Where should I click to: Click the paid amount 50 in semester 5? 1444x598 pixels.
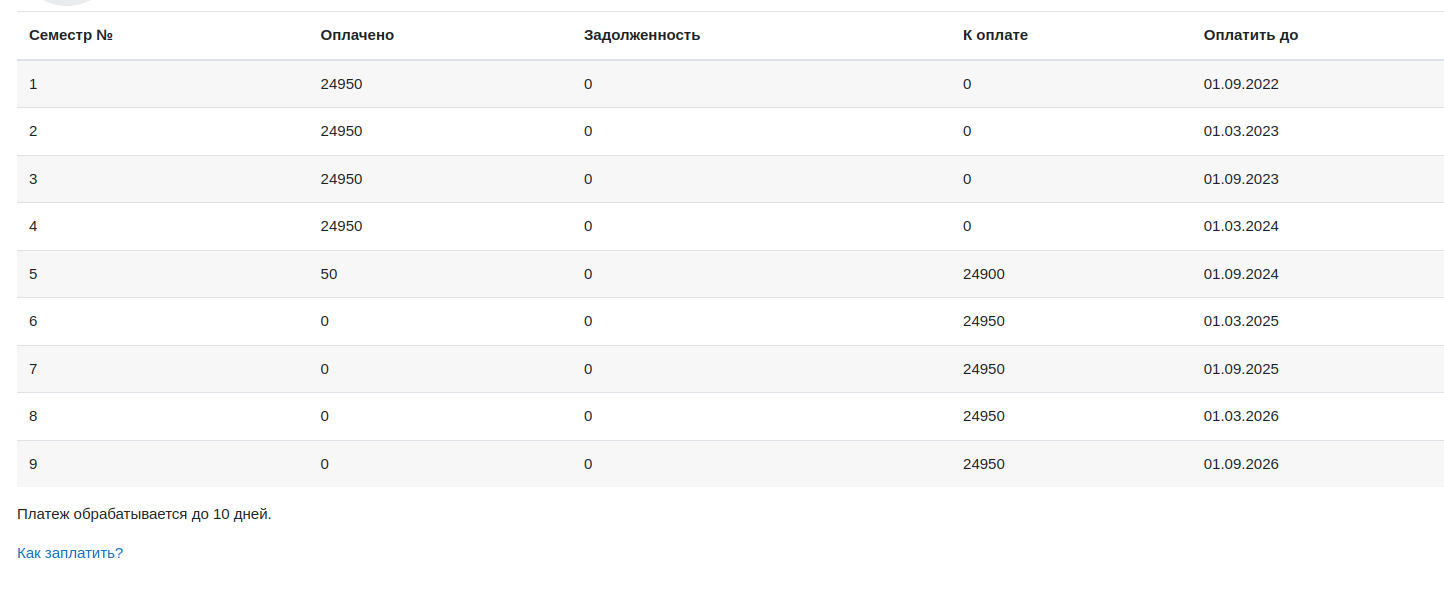click(x=329, y=274)
